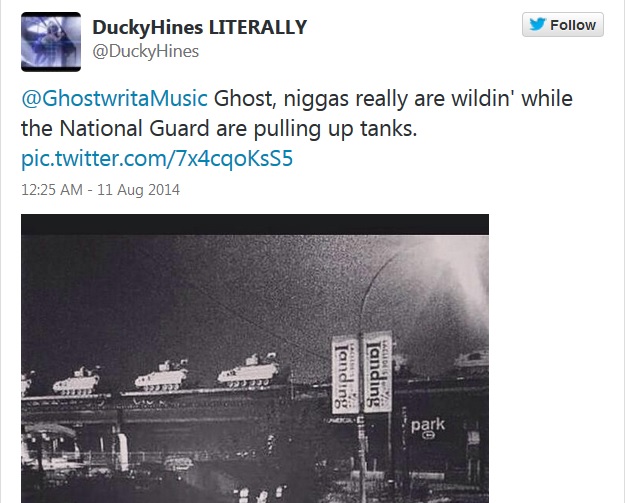Click the 'park' sign in the photo

tap(428, 426)
